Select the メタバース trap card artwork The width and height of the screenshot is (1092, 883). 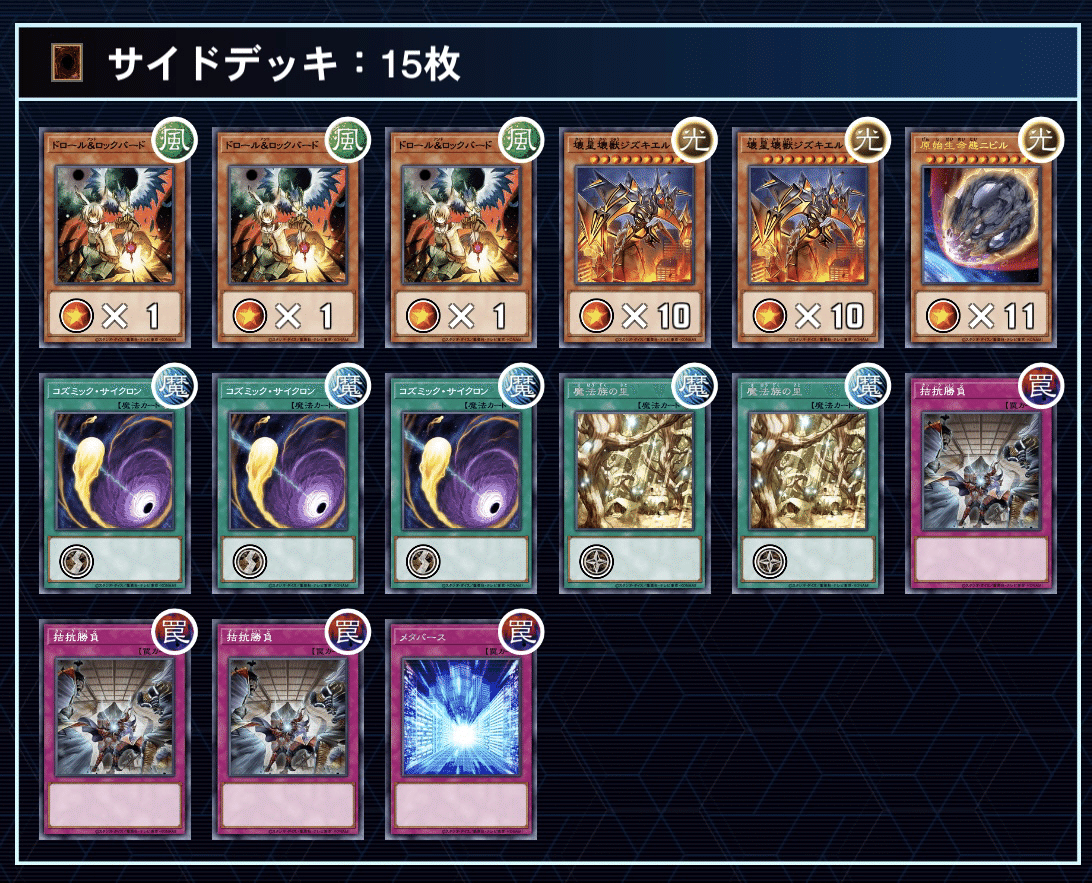tap(461, 717)
